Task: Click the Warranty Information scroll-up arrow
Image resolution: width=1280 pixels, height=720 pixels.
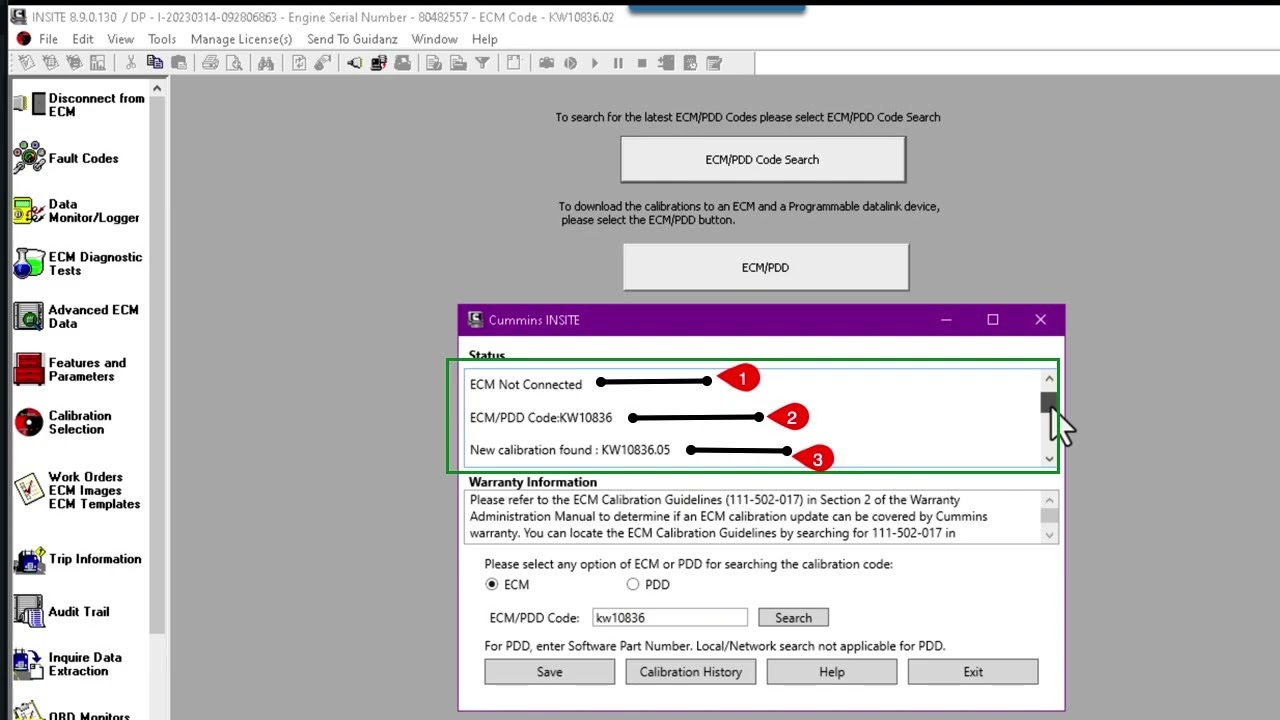Action: coord(1049,500)
